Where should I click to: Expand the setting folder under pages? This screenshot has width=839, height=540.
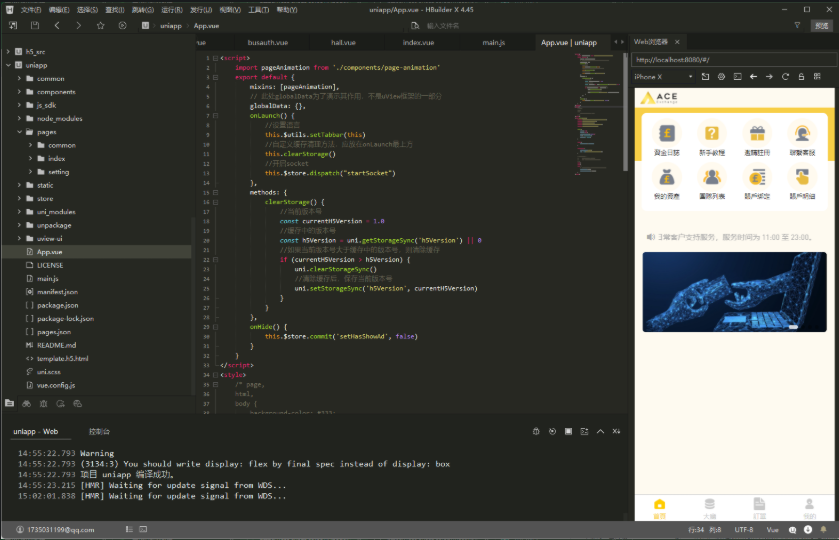(x=30, y=172)
